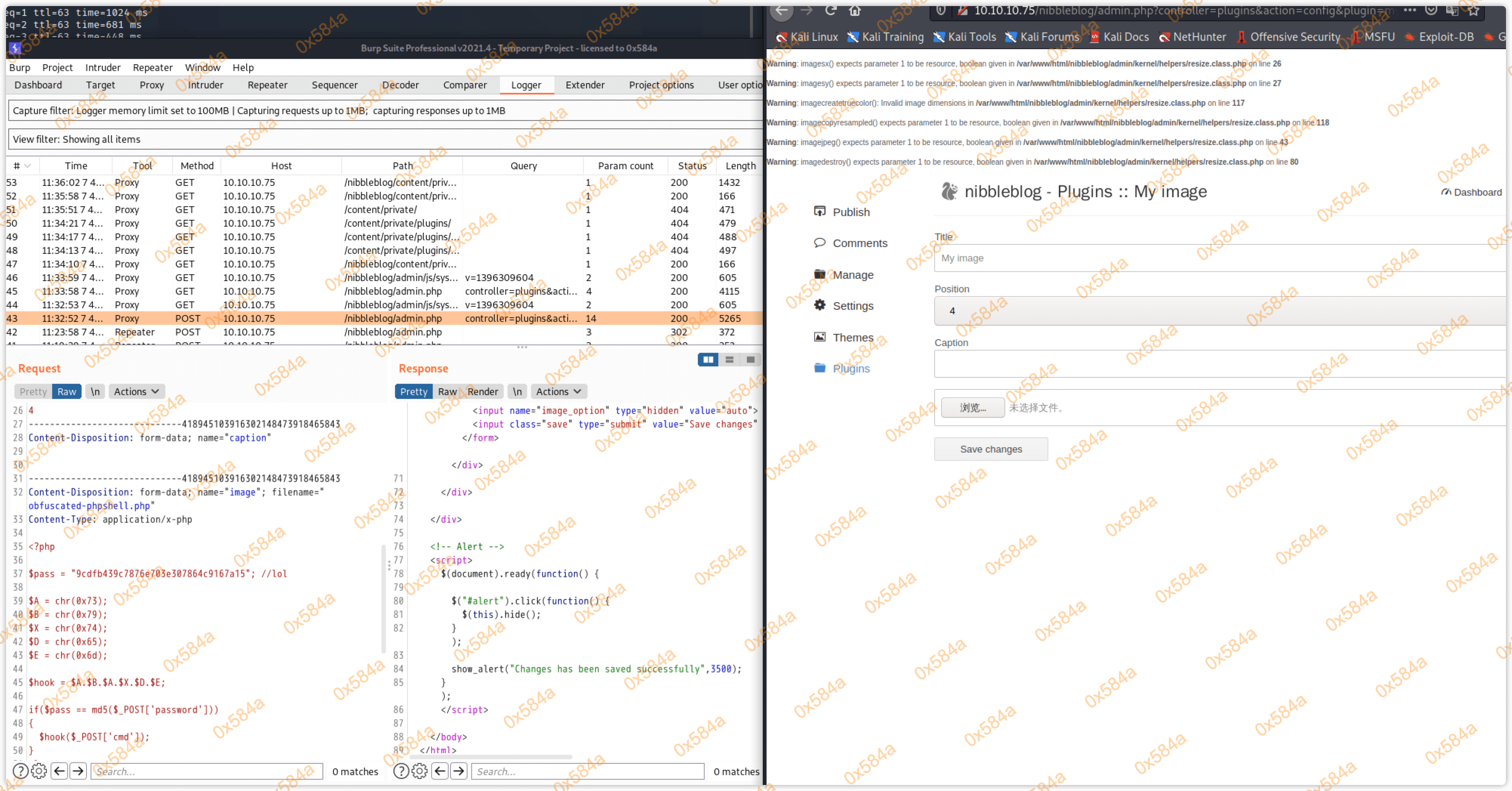Go to Firefox home page
This screenshot has width=1512, height=791.
(855, 10)
